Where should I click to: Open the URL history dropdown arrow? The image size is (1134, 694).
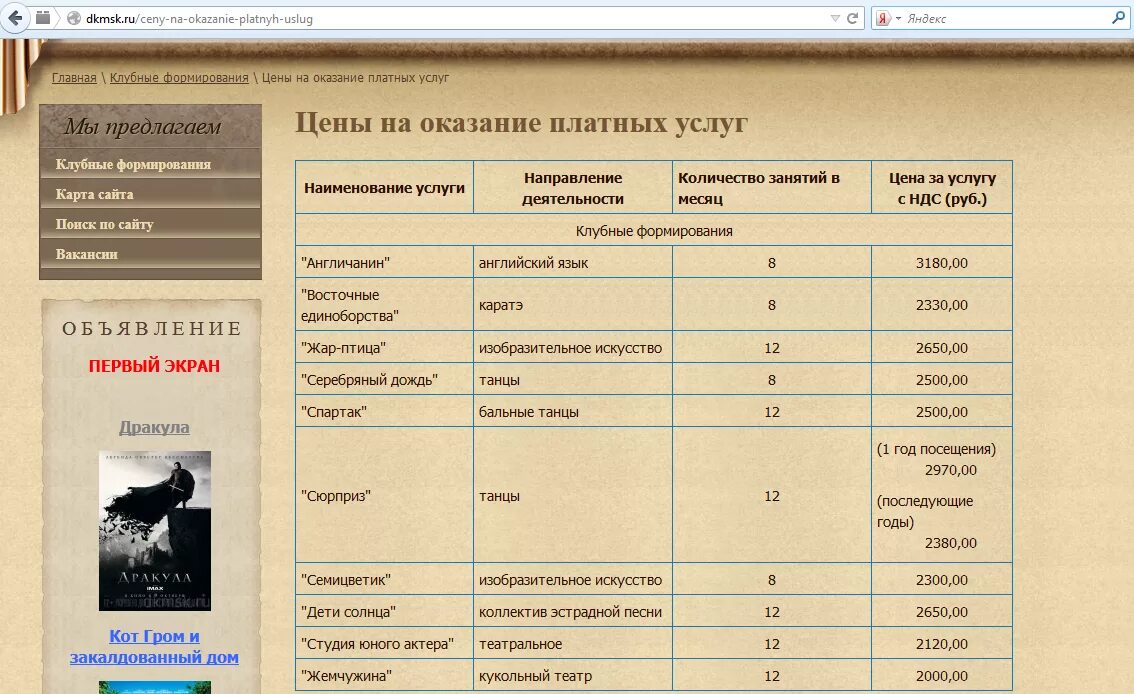click(x=835, y=18)
